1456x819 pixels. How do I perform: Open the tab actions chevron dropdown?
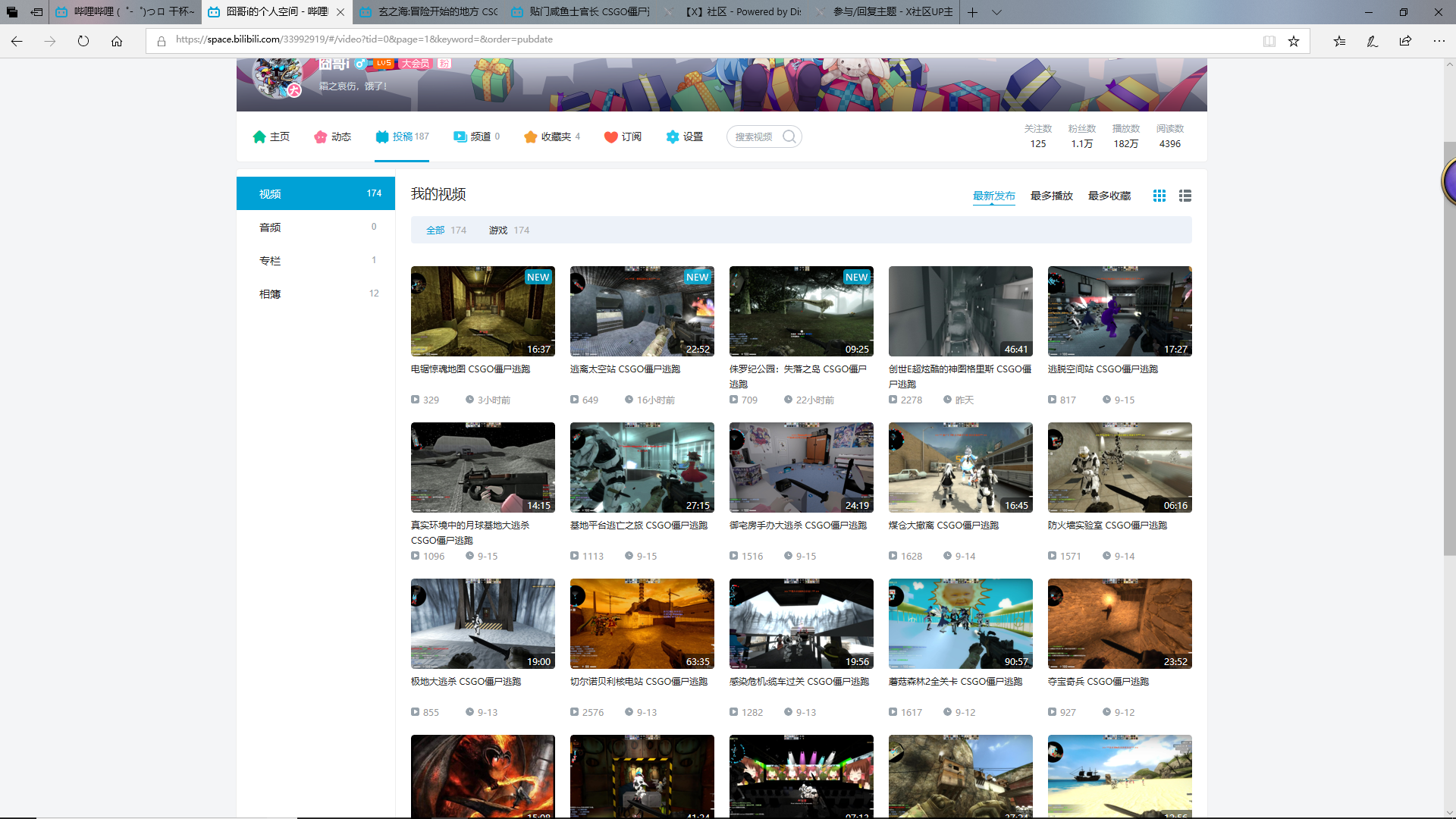click(x=996, y=12)
